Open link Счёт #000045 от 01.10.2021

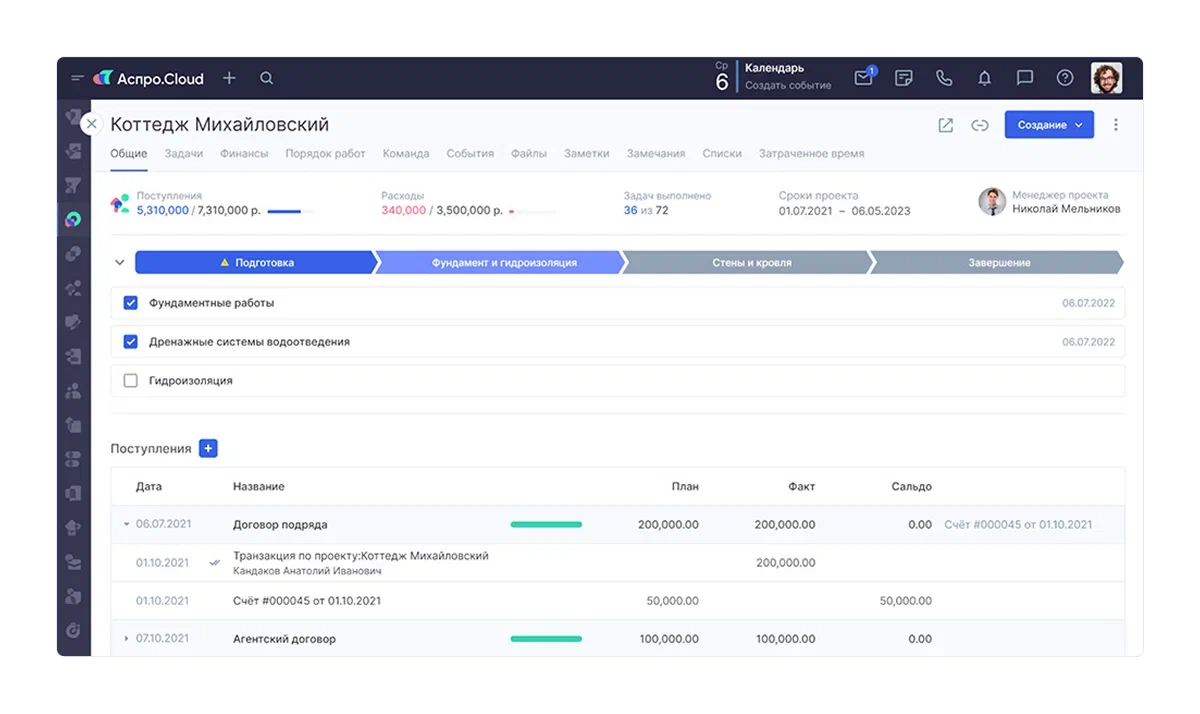coord(1018,524)
